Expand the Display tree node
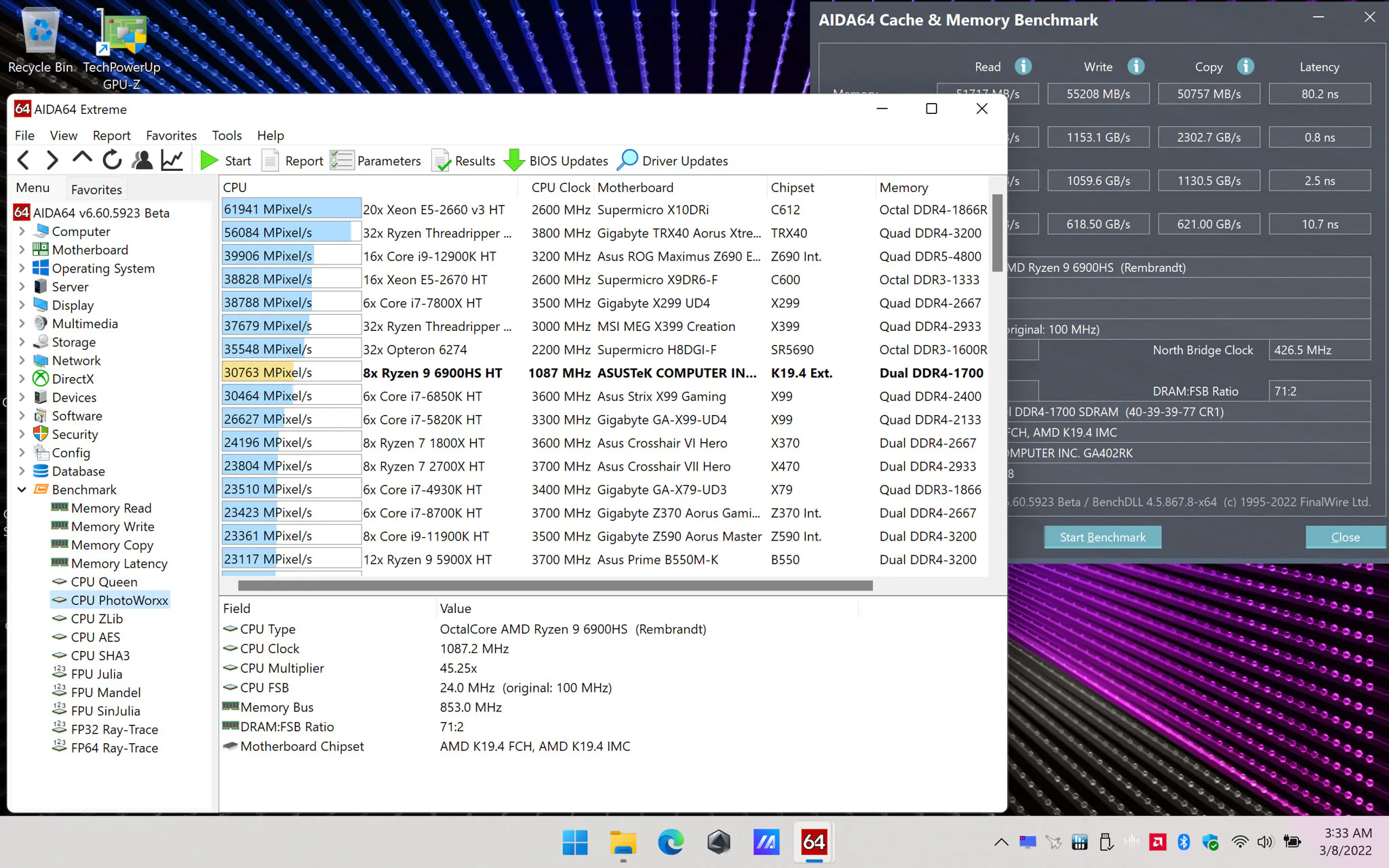1389x868 pixels. click(x=22, y=305)
